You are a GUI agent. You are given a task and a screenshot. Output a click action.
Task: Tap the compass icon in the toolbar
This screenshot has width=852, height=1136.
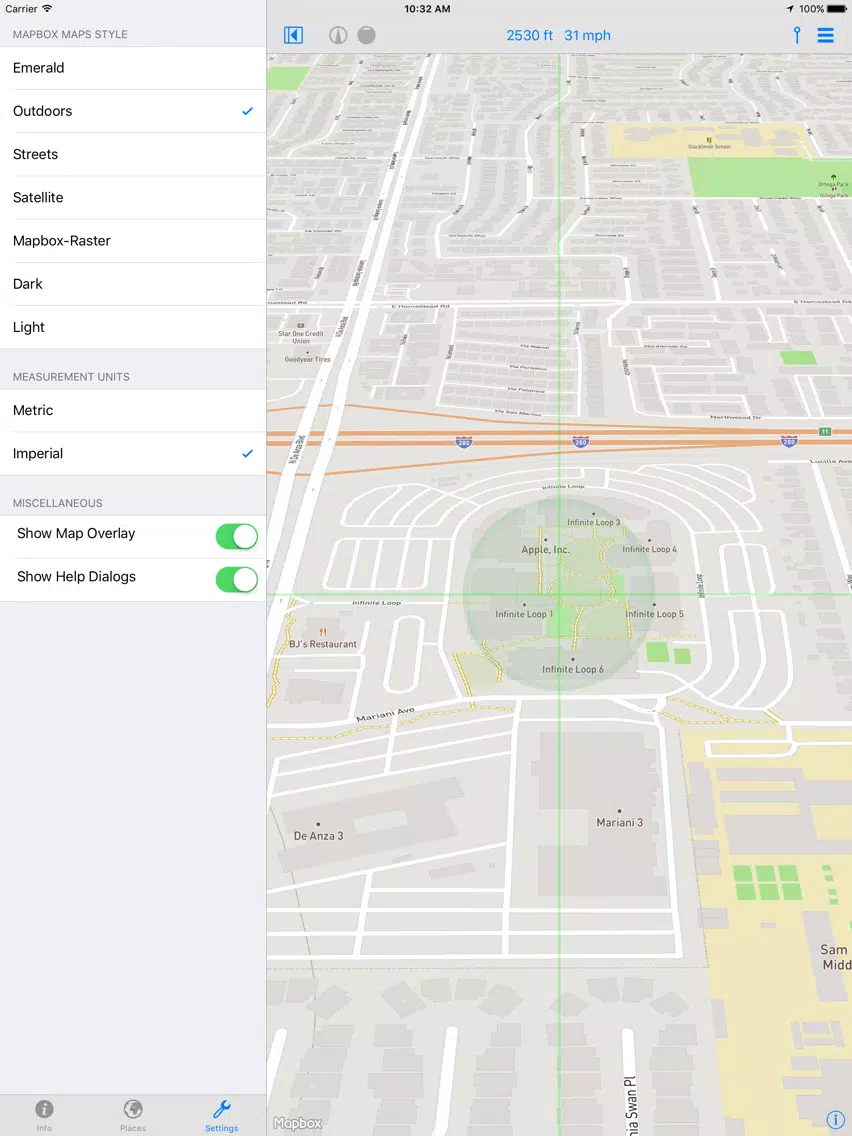[x=338, y=35]
